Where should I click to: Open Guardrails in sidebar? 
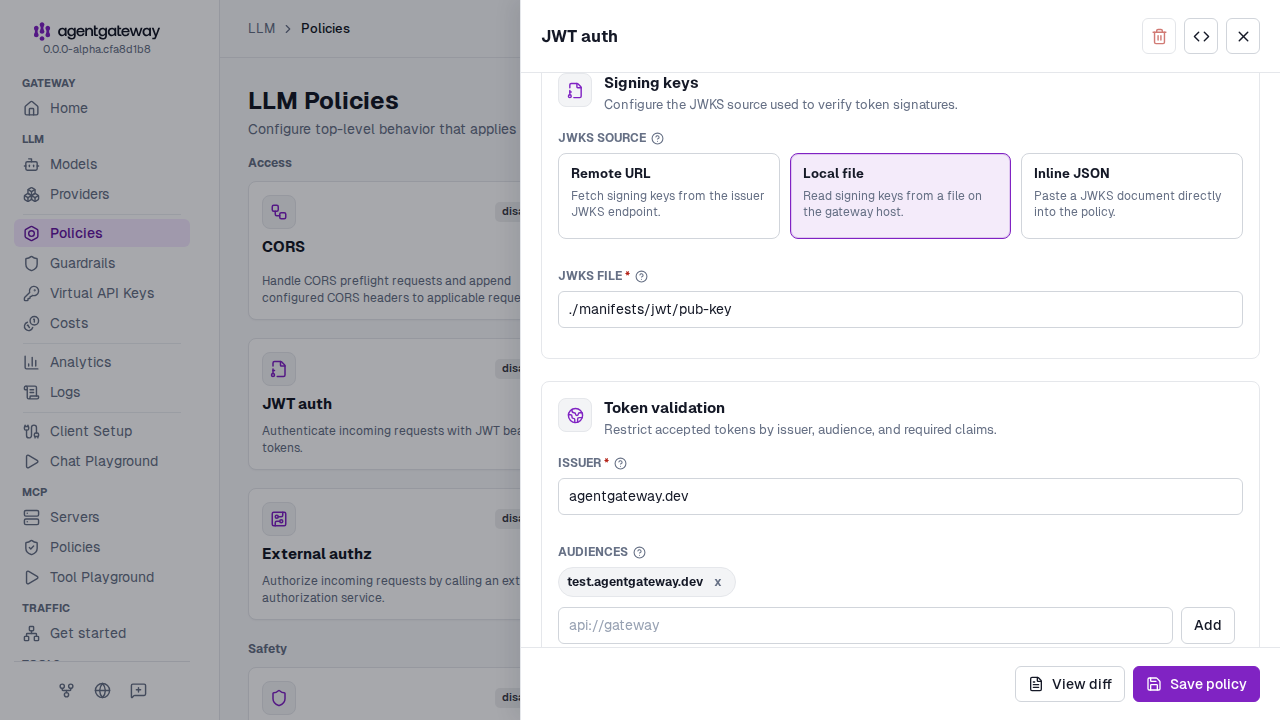(102, 263)
